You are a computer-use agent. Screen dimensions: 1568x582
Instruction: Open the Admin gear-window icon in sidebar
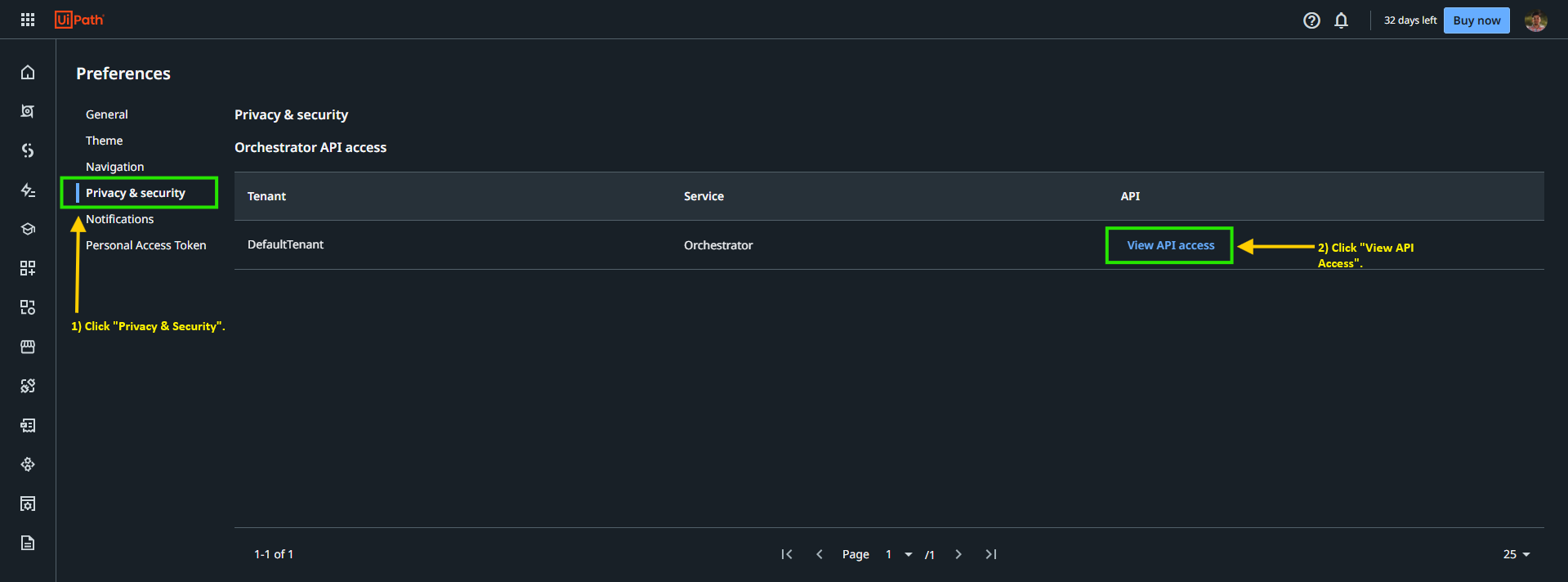28,504
